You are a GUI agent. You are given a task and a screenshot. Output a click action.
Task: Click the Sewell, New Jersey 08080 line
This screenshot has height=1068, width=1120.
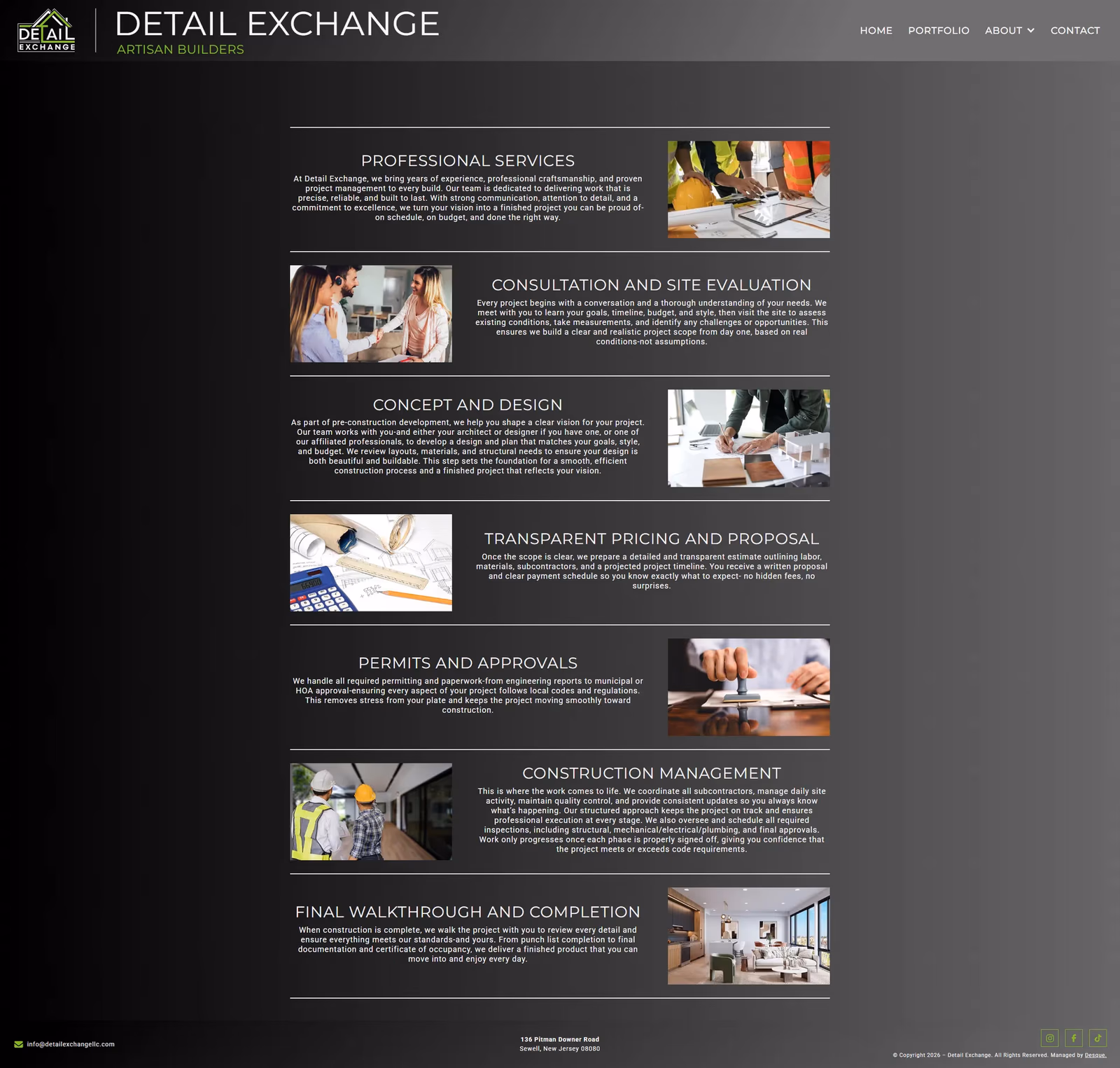click(560, 1048)
